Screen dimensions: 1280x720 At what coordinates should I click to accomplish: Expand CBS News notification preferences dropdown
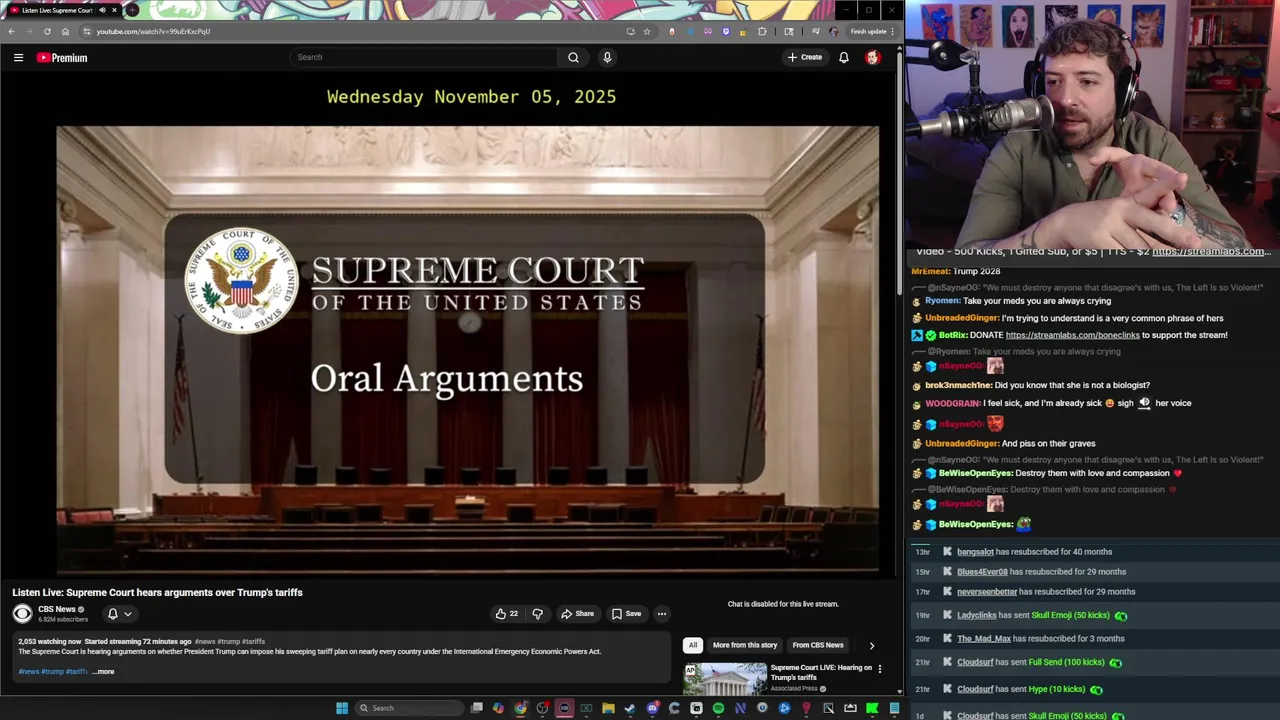(119, 614)
